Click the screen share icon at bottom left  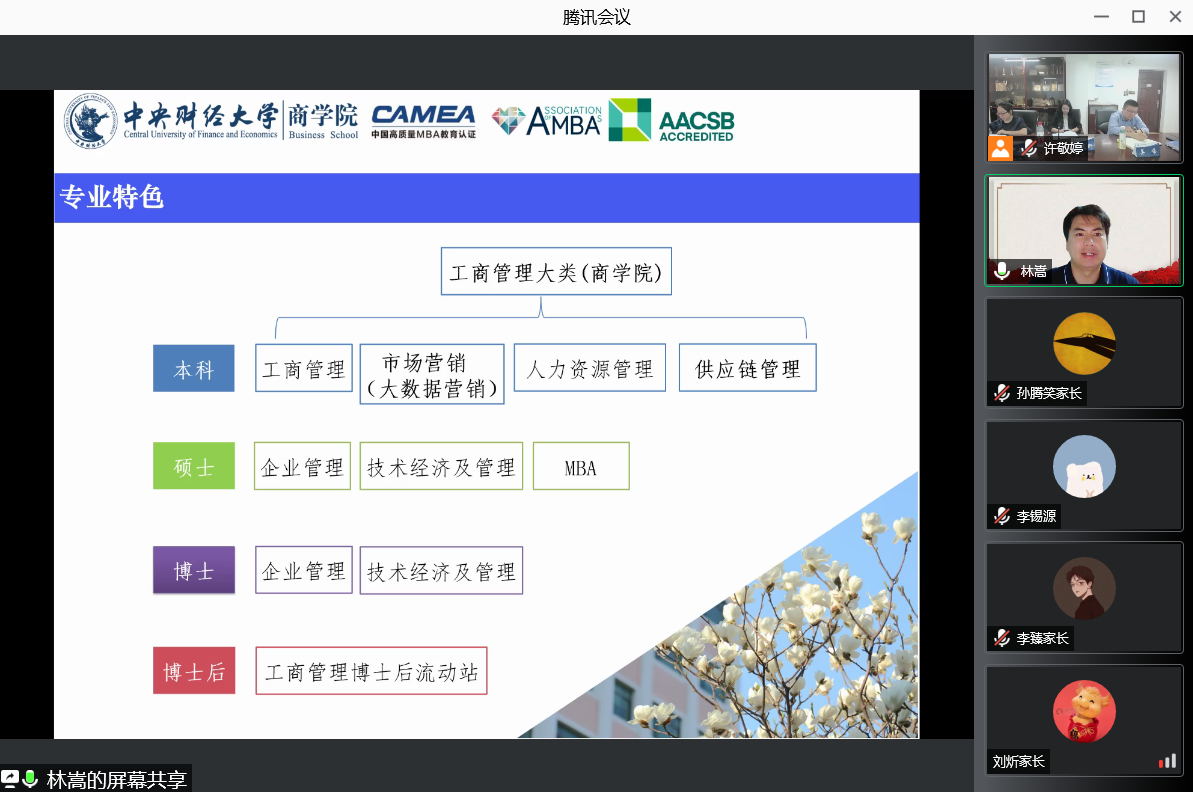coord(10,779)
